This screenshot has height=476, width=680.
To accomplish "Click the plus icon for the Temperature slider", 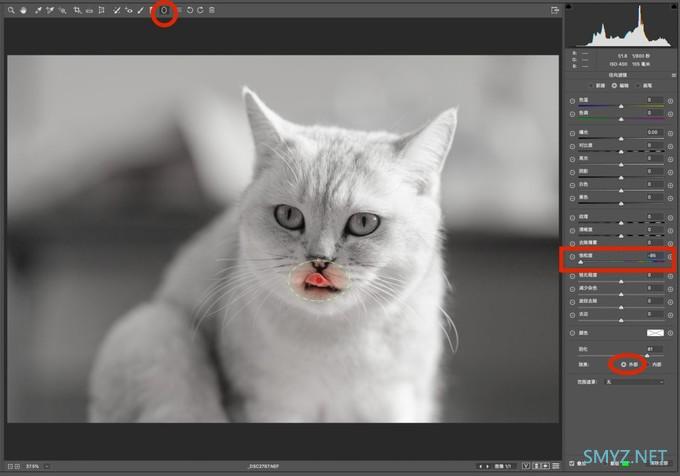I will point(670,101).
